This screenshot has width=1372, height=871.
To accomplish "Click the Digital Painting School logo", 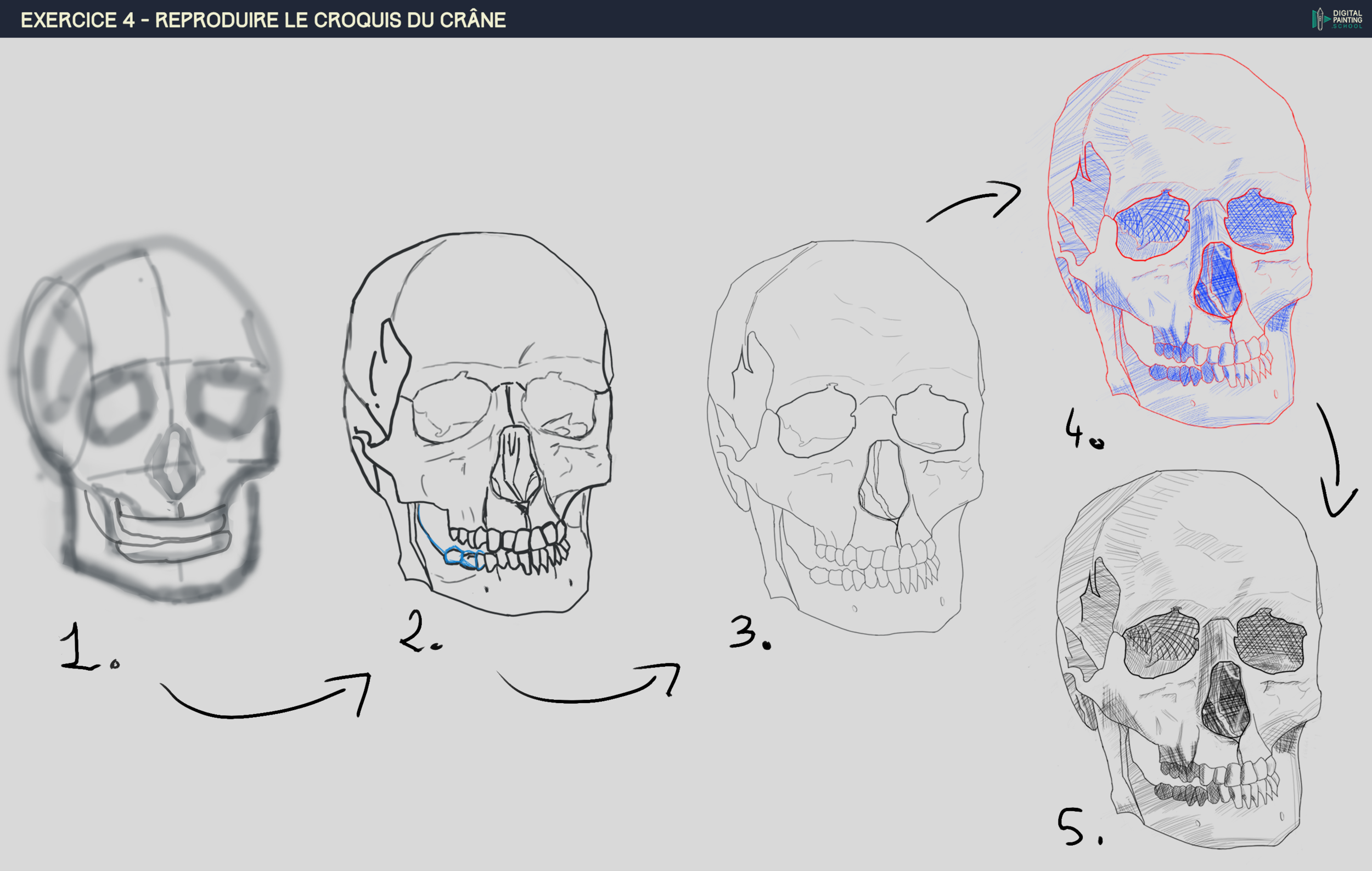I will coord(1337,19).
